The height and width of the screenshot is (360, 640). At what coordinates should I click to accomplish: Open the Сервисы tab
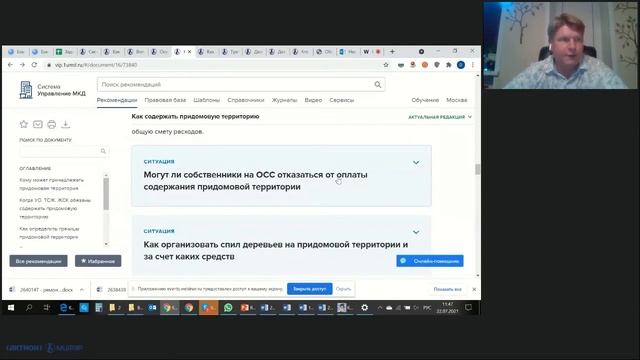click(x=342, y=100)
